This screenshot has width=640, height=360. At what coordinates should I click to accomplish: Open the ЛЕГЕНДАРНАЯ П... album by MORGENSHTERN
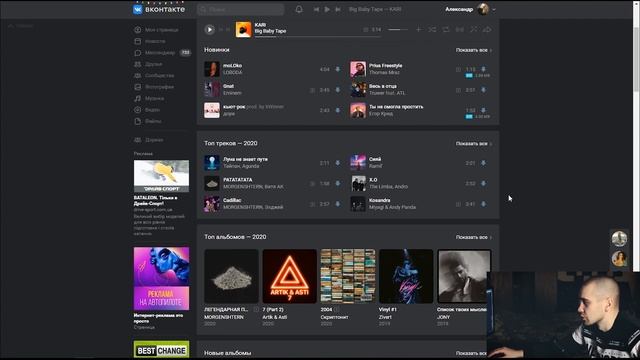231,276
